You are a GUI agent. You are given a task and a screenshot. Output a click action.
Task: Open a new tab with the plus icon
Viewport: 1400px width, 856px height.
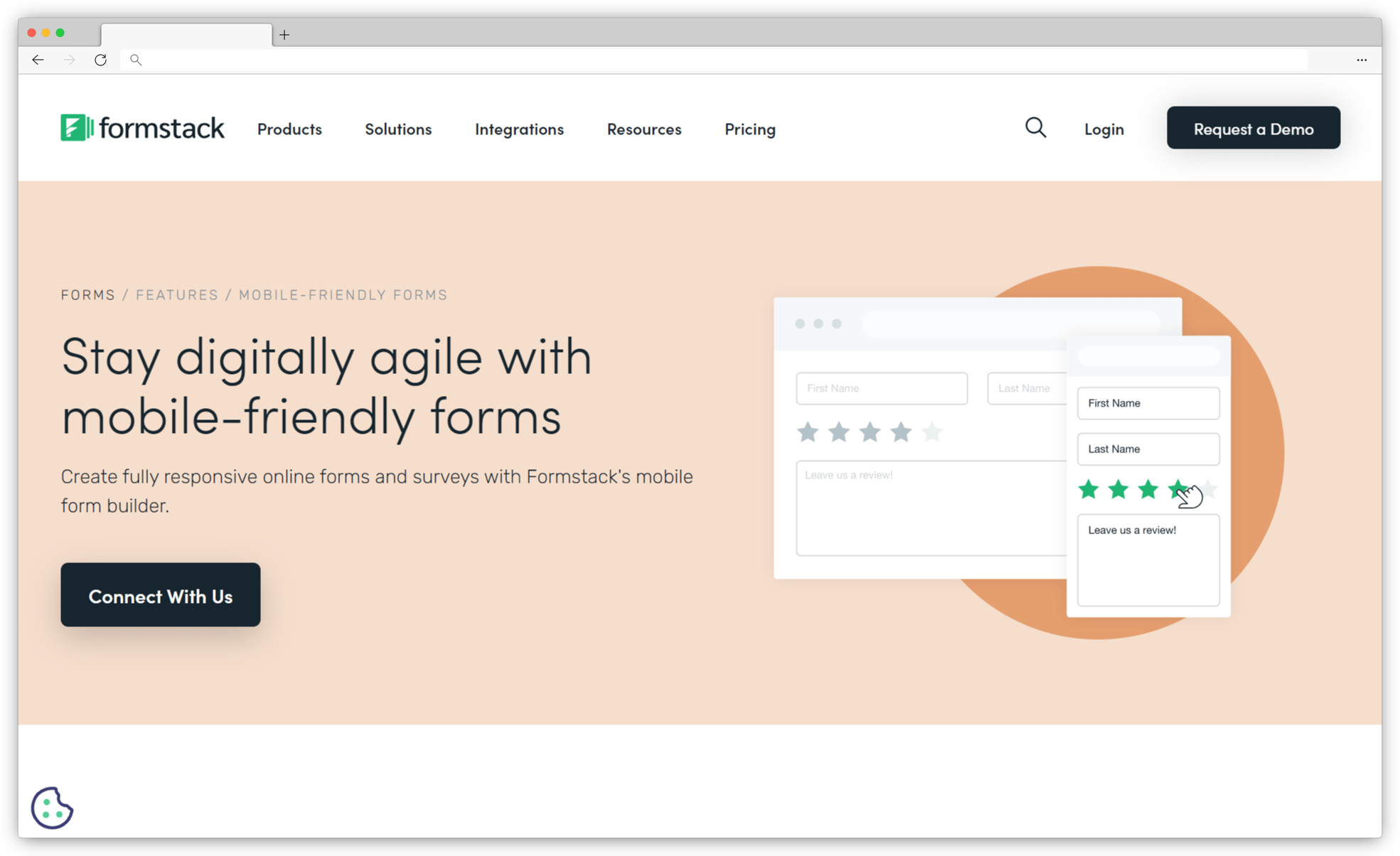(284, 34)
